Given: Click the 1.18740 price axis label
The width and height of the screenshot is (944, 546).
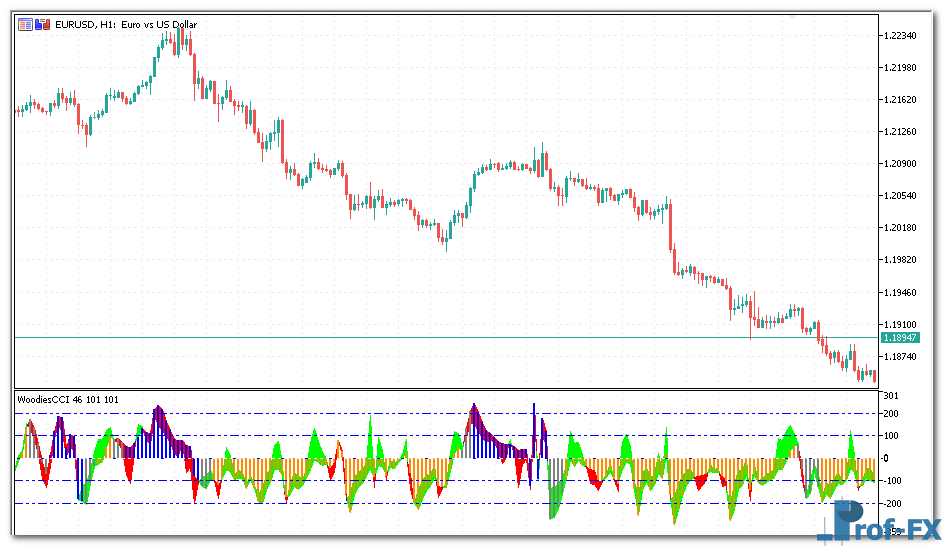Looking at the screenshot, I should coord(902,356).
